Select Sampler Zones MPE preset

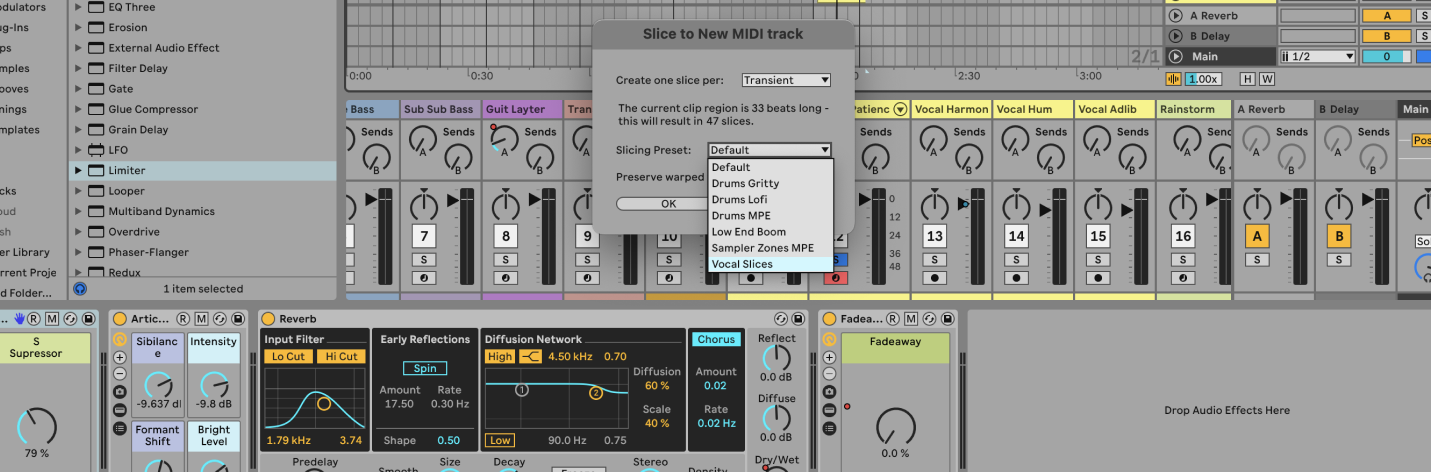tap(770, 248)
